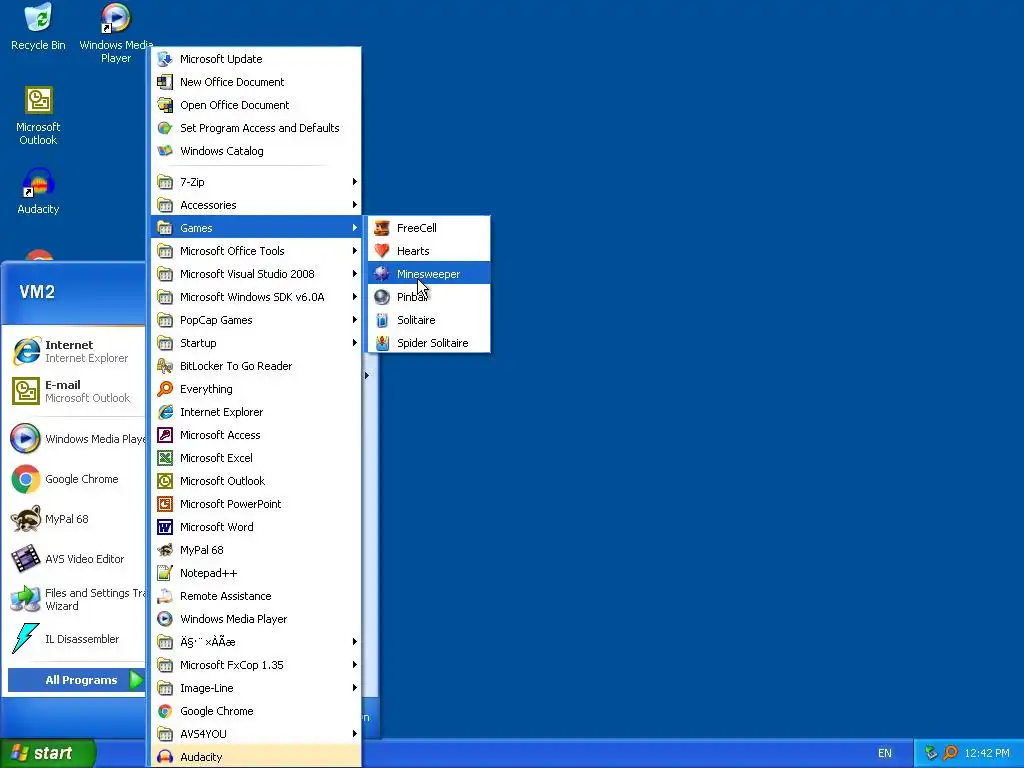Expand PopCap Games folder
The width and height of the screenshot is (1024, 768).
pos(256,320)
